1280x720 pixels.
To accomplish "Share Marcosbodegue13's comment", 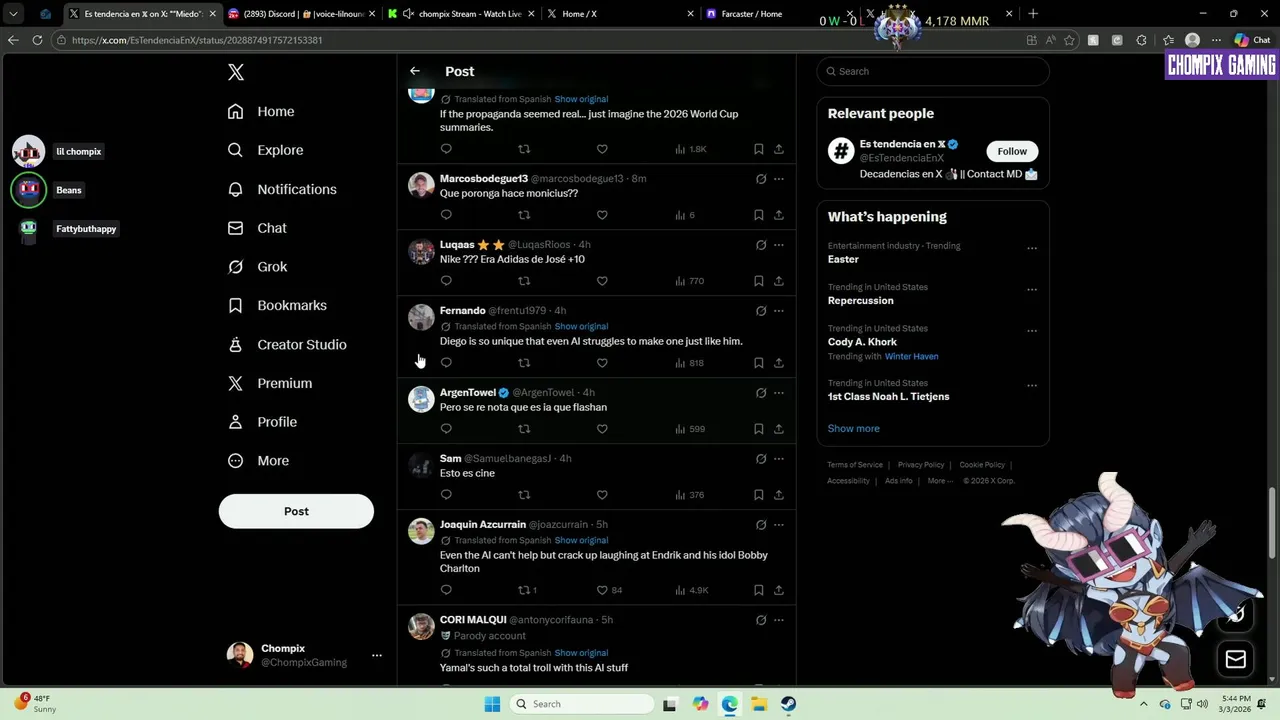I will pyautogui.click(x=778, y=215).
